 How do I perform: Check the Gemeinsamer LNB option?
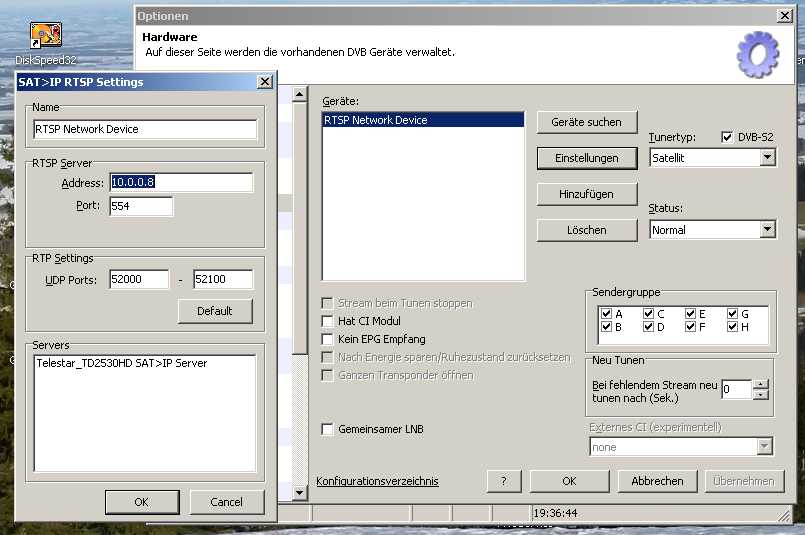pos(327,429)
